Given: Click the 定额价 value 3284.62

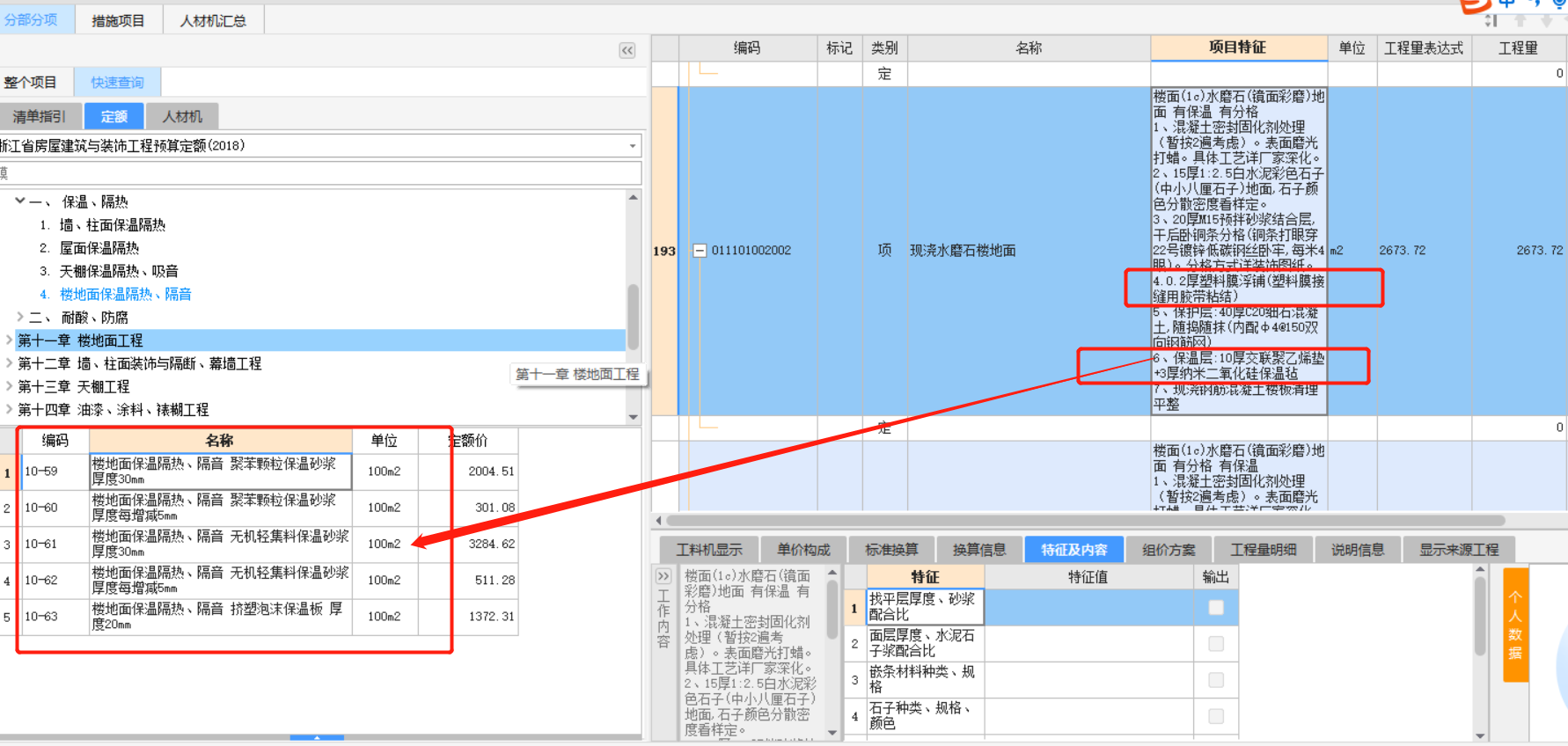Looking at the screenshot, I should tap(491, 544).
